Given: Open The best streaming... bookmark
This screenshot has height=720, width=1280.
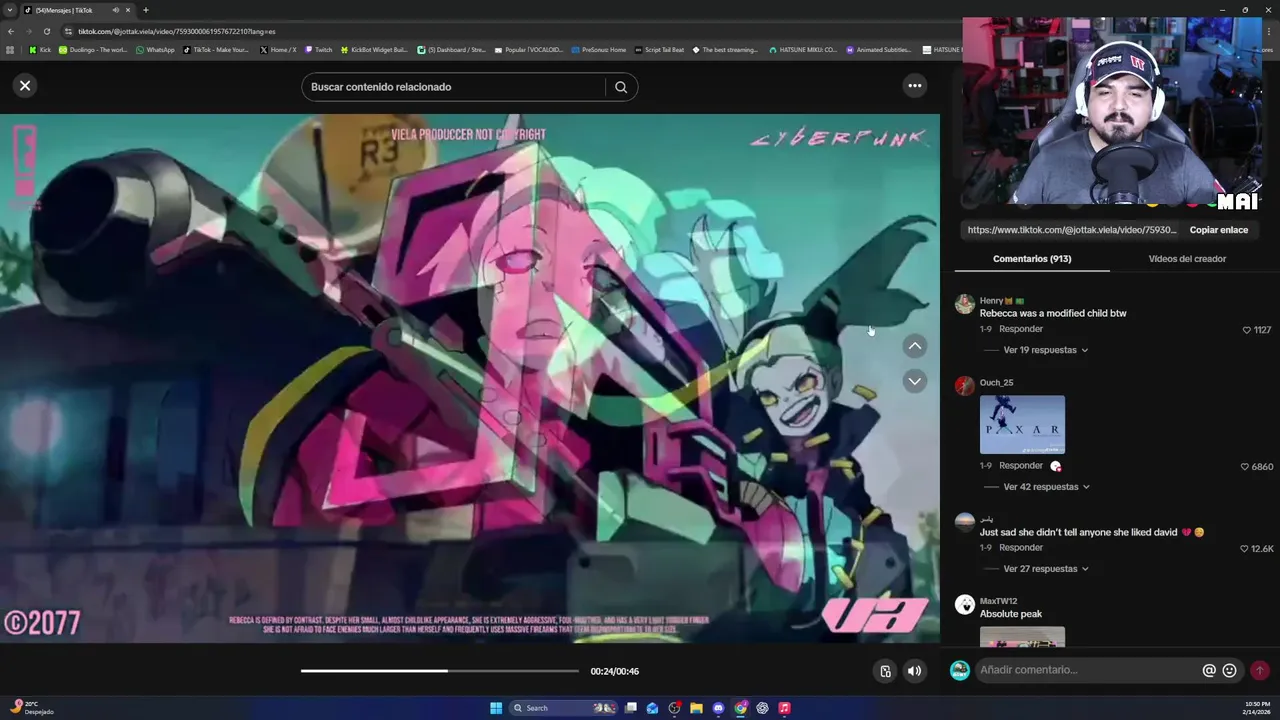Looking at the screenshot, I should coord(725,50).
